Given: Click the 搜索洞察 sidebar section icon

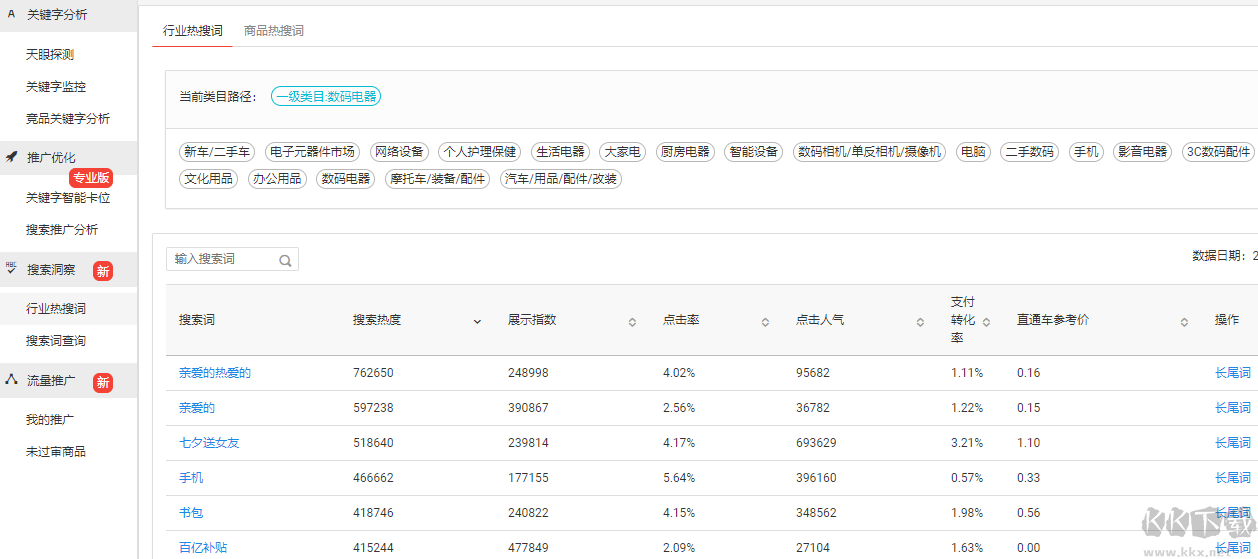Looking at the screenshot, I should pyautogui.click(x=12, y=268).
